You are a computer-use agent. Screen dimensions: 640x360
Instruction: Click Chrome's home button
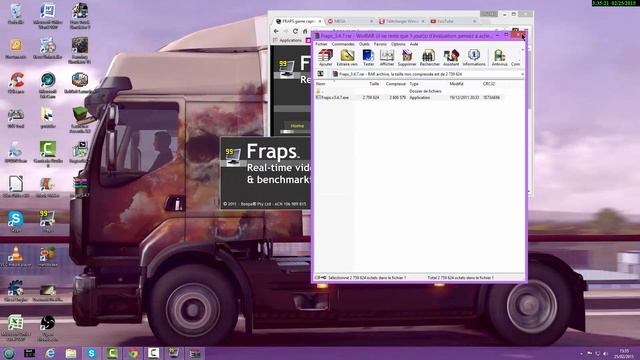pyautogui.click(x=305, y=31)
